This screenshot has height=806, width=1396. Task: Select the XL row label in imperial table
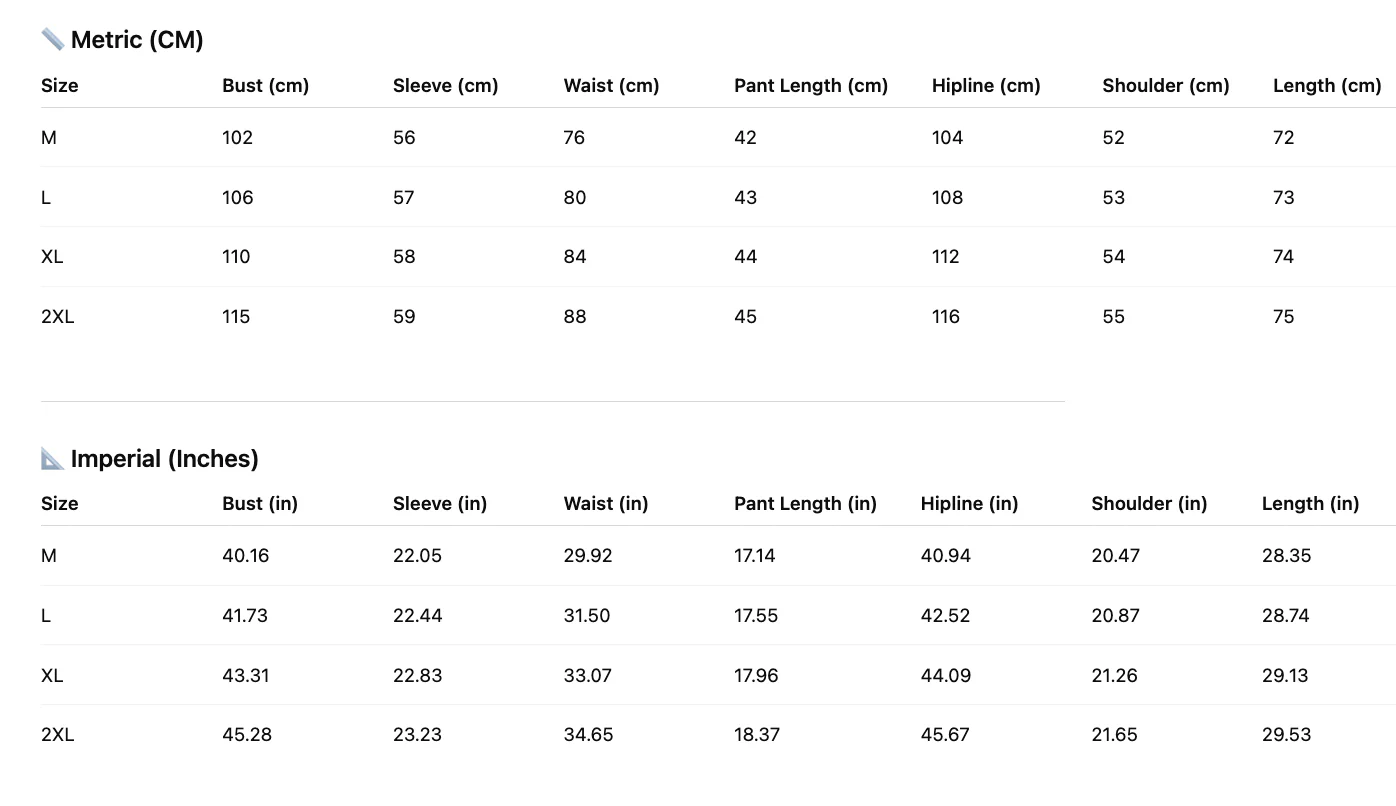click(52, 676)
